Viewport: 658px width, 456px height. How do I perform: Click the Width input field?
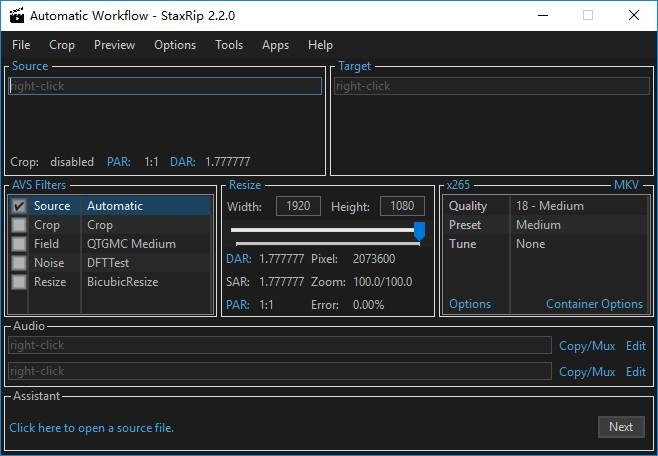tap(298, 206)
